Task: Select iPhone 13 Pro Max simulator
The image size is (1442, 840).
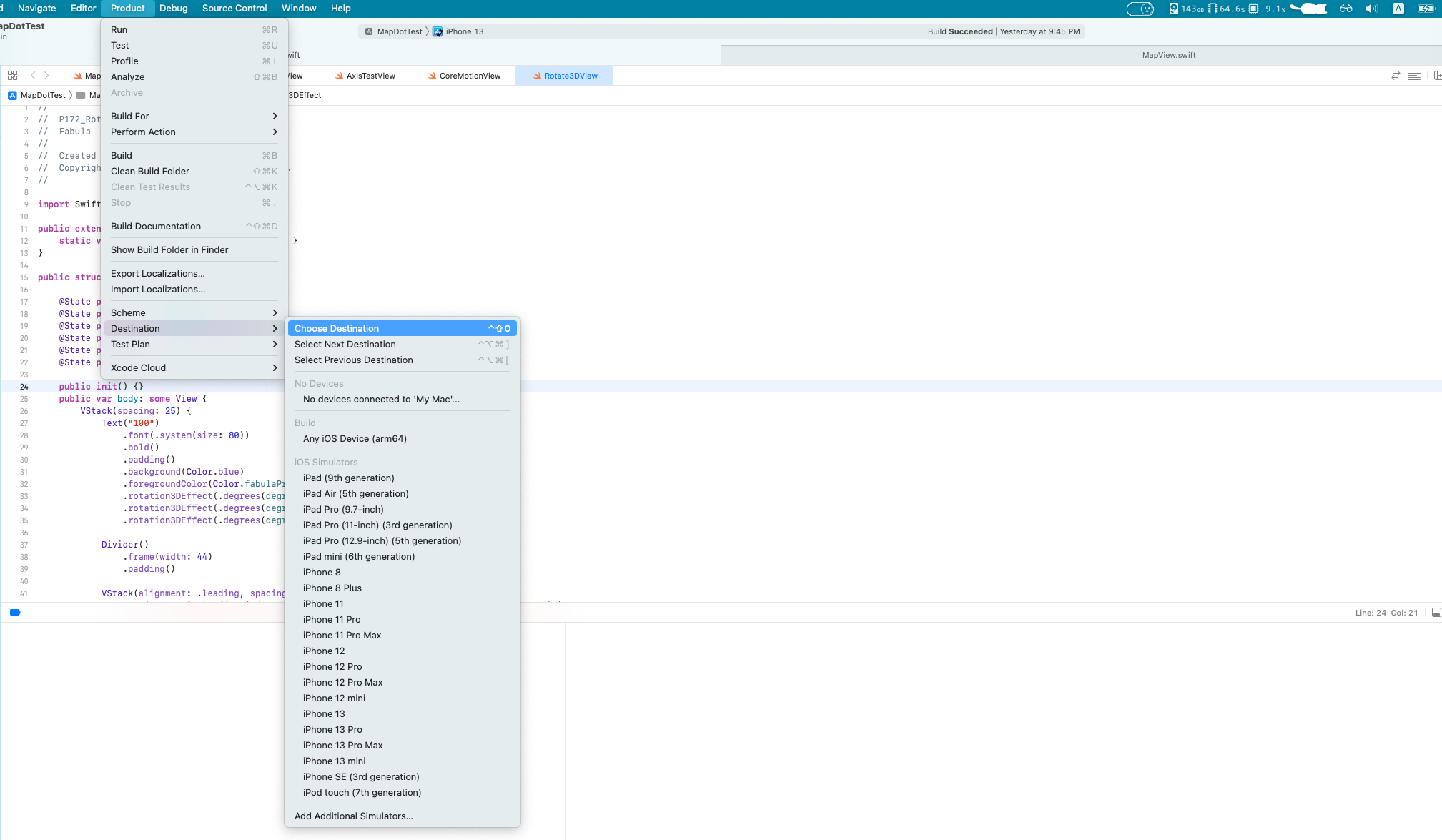Action: 342,746
